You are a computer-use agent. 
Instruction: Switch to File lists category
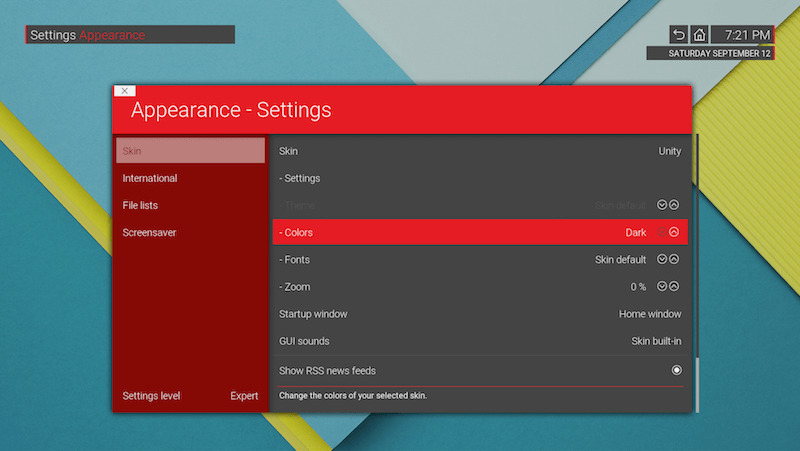(x=190, y=205)
